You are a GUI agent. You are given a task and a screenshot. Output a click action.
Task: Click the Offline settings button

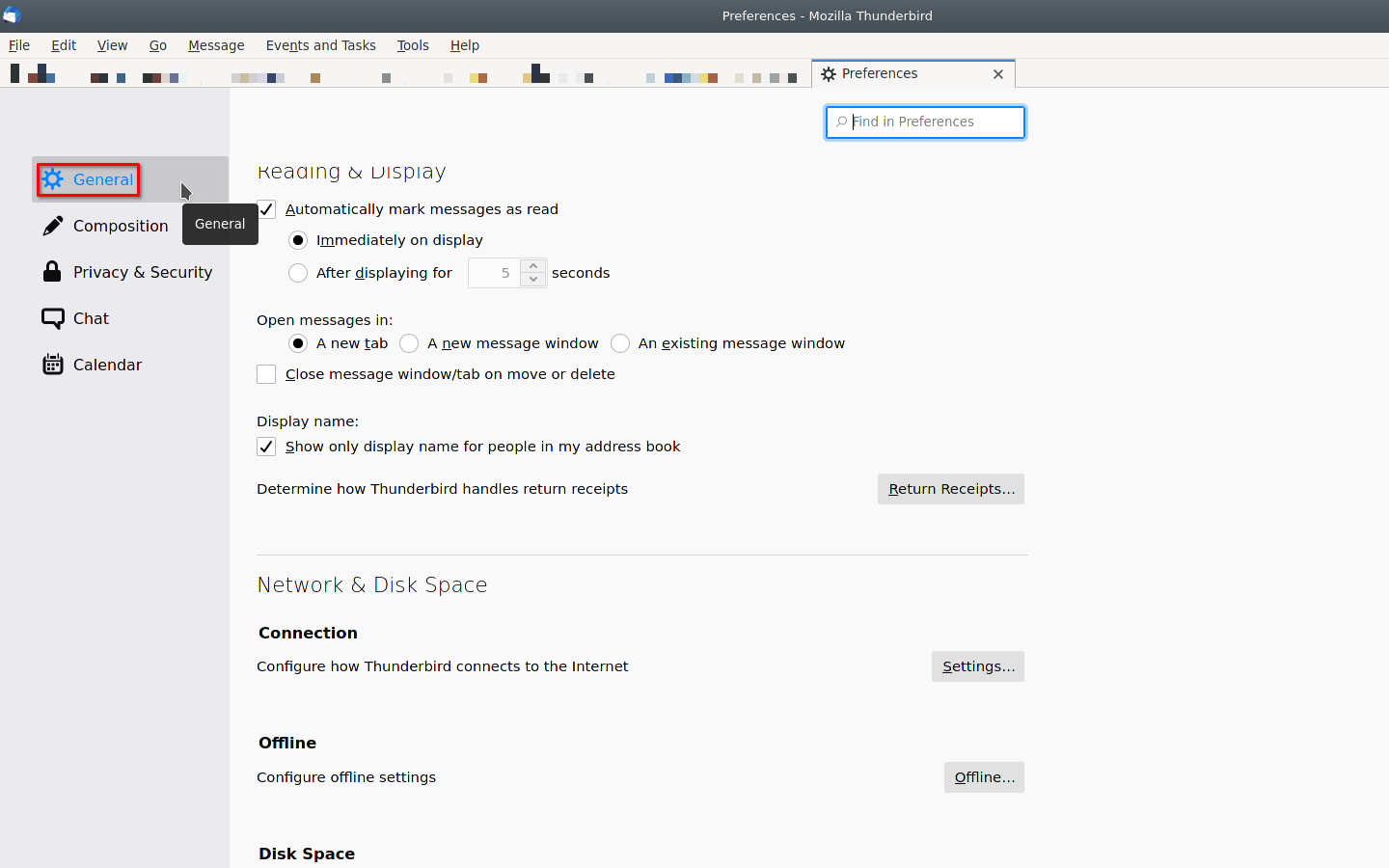coord(984,777)
